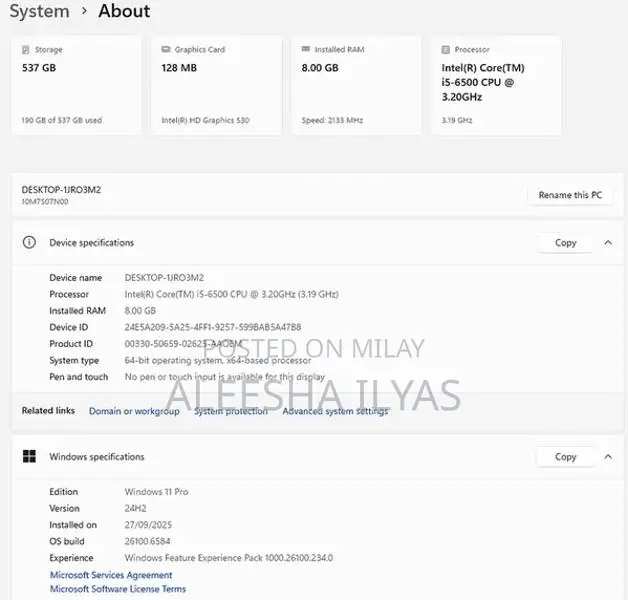Image resolution: width=628 pixels, height=600 pixels.
Task: Open Microsoft Services Agreement link
Action: 111,575
